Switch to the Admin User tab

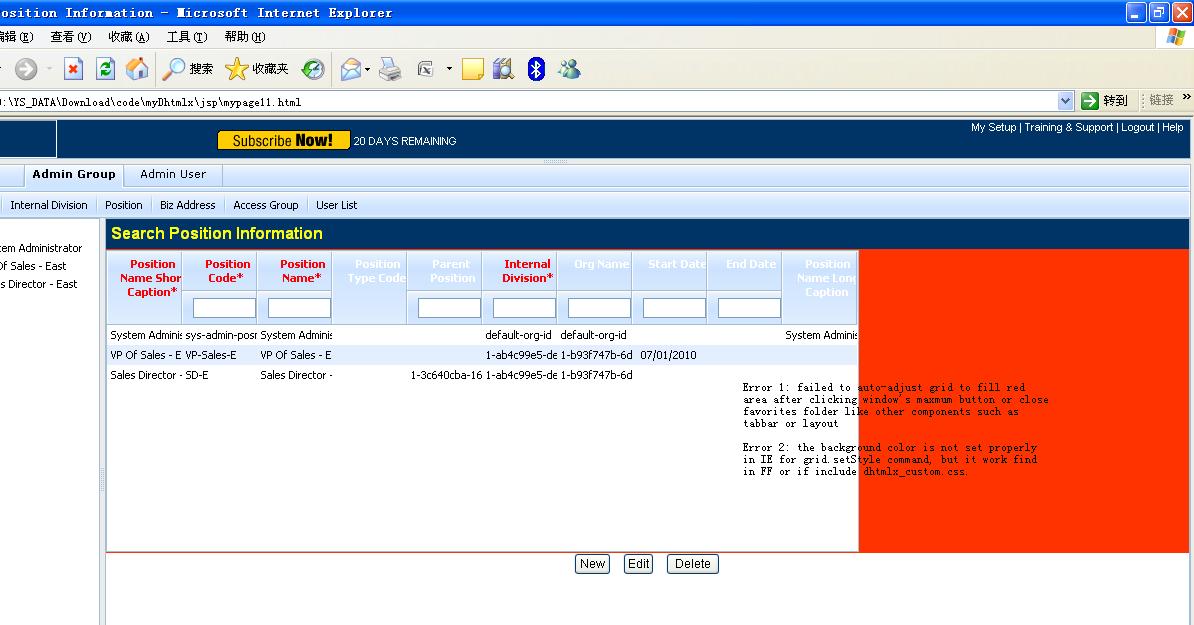coord(173,174)
